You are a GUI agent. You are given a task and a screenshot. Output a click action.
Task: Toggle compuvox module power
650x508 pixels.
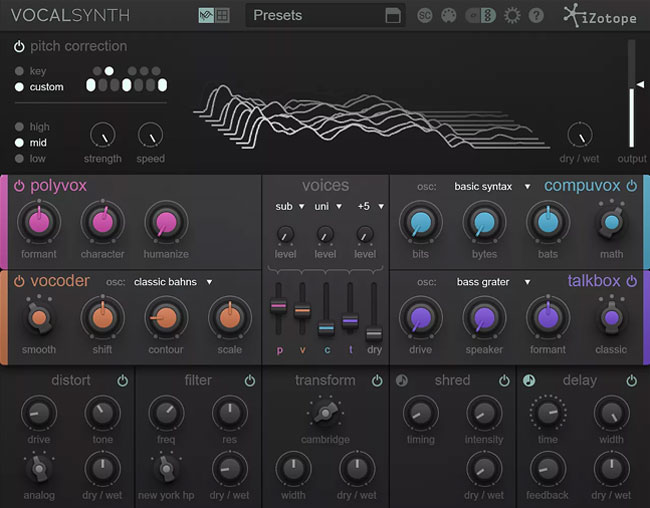pyautogui.click(x=631, y=186)
